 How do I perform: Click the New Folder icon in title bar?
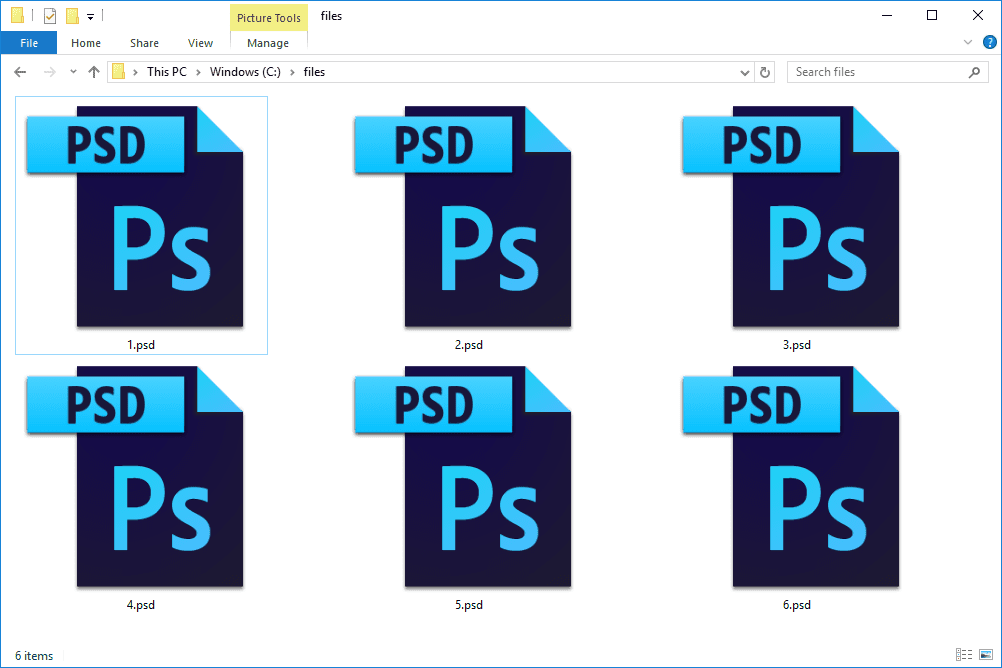72,16
